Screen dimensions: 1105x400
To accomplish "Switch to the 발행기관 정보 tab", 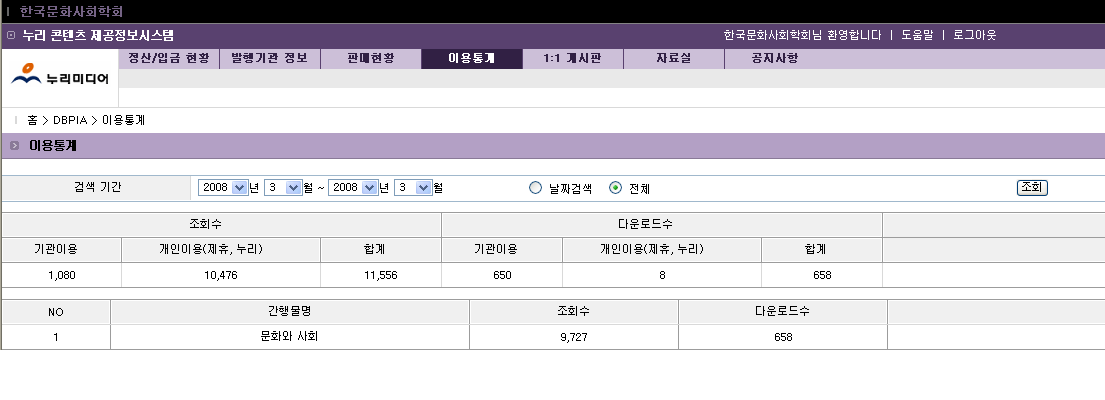I will coord(269,59).
